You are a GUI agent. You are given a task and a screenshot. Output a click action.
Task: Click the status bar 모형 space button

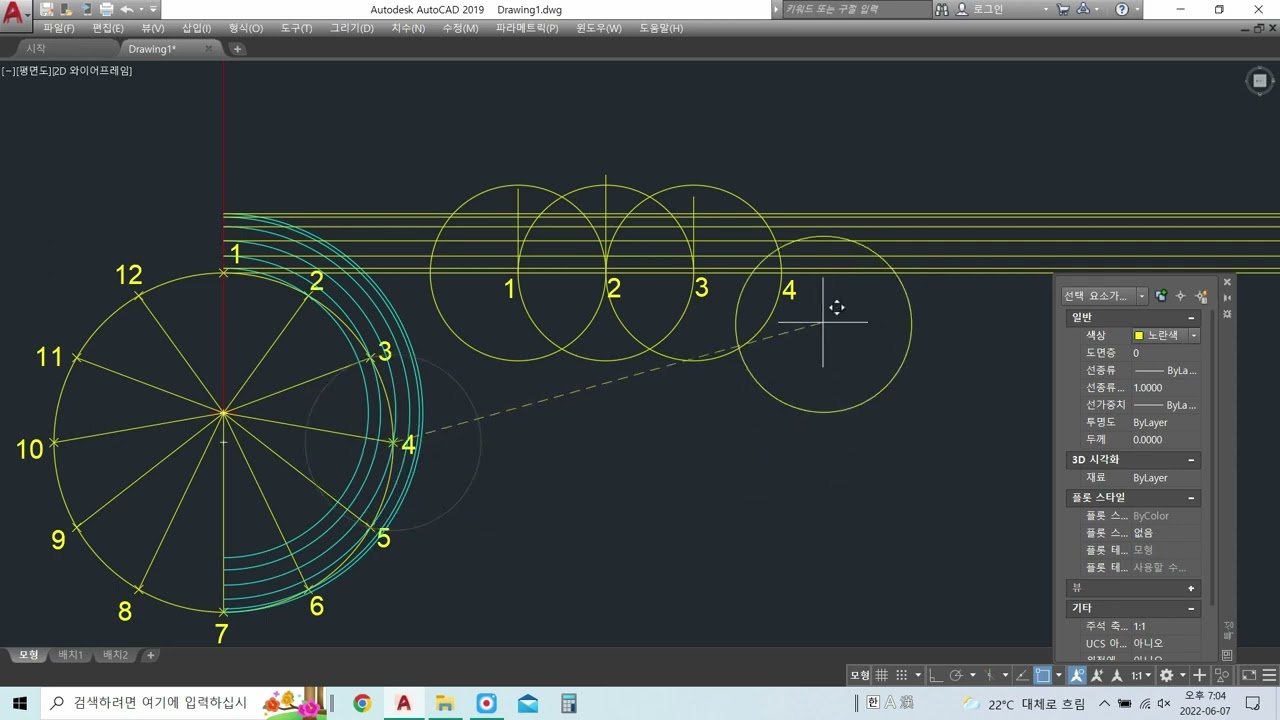point(860,676)
